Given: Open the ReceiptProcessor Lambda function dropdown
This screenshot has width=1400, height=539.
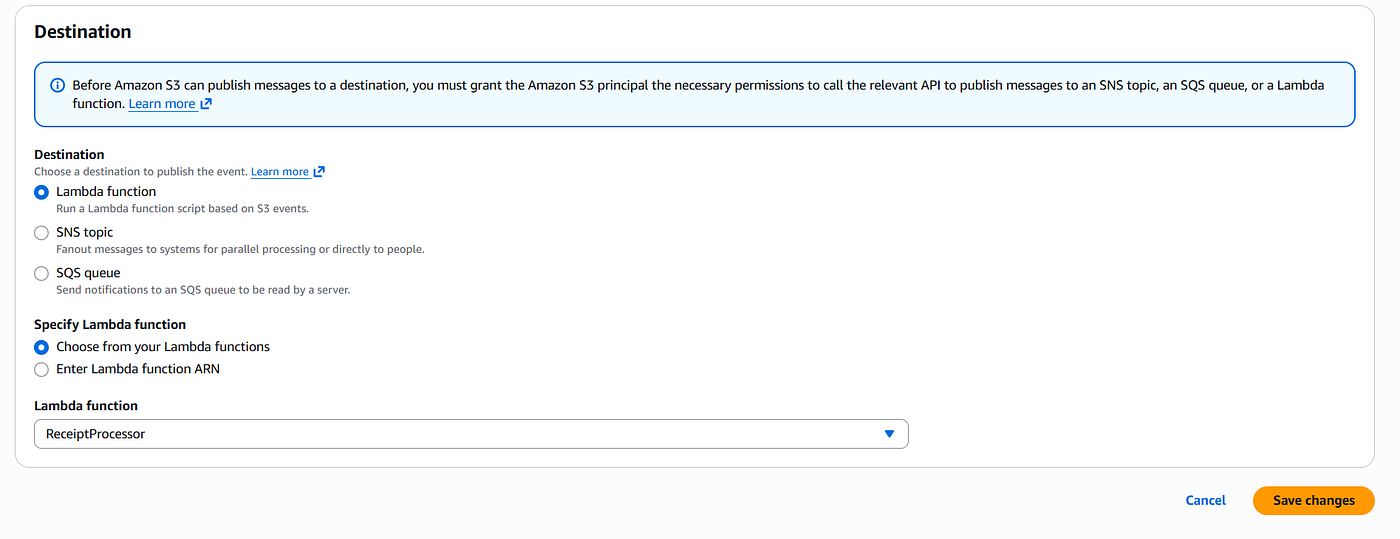Looking at the screenshot, I should [471, 434].
